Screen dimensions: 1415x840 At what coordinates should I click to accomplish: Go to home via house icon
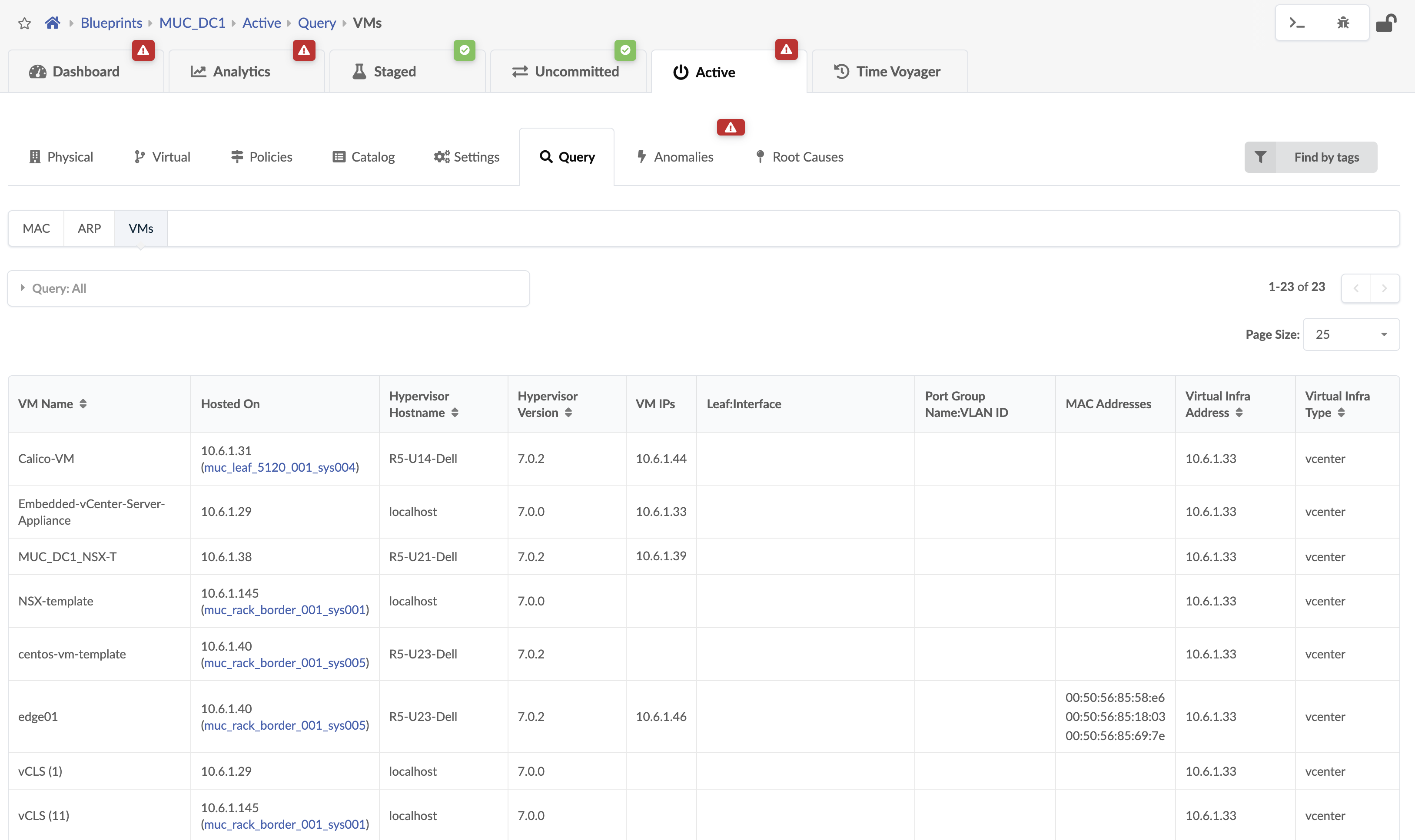click(53, 23)
